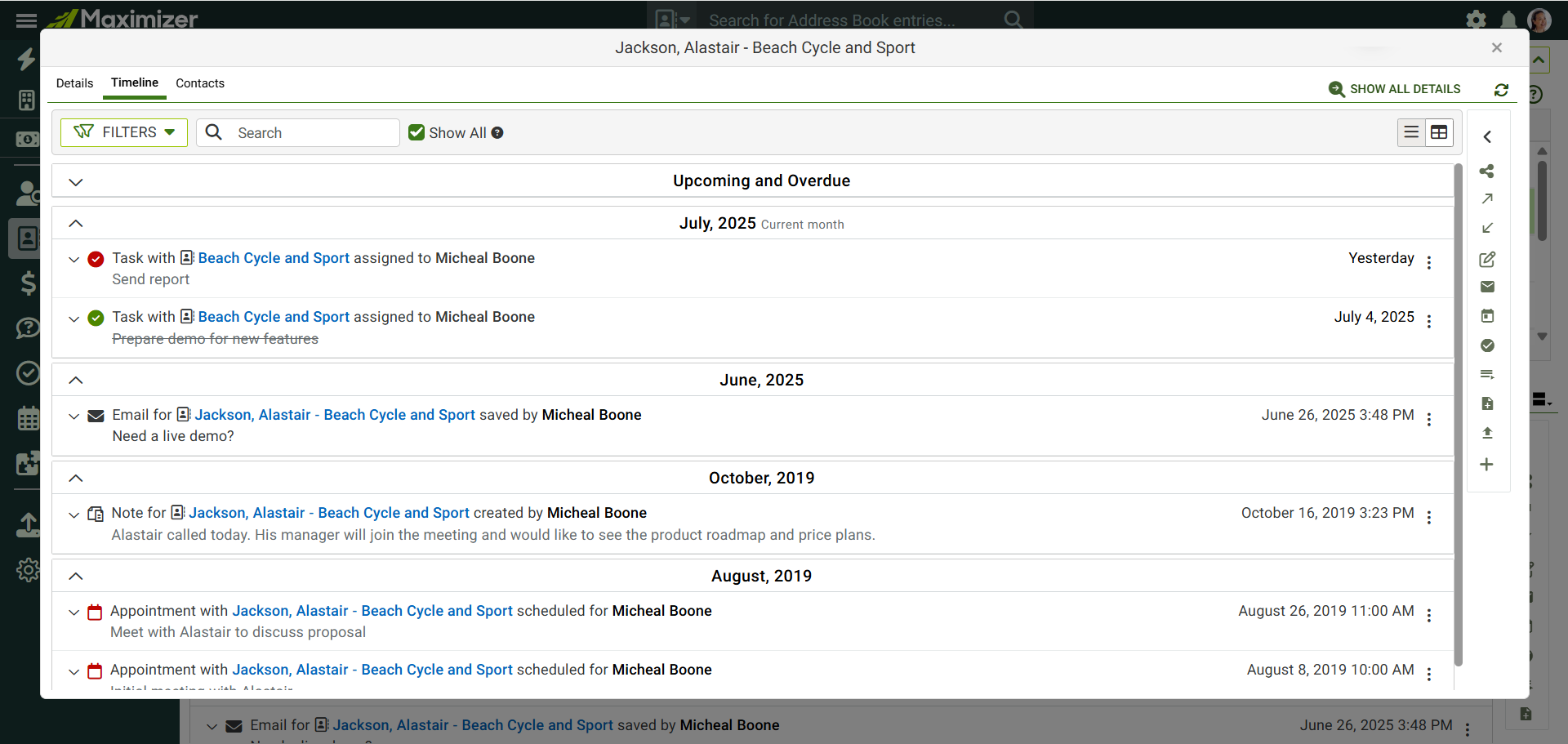Close the Jackson, Alastair dialog
1568x744 pixels.
1497,47
